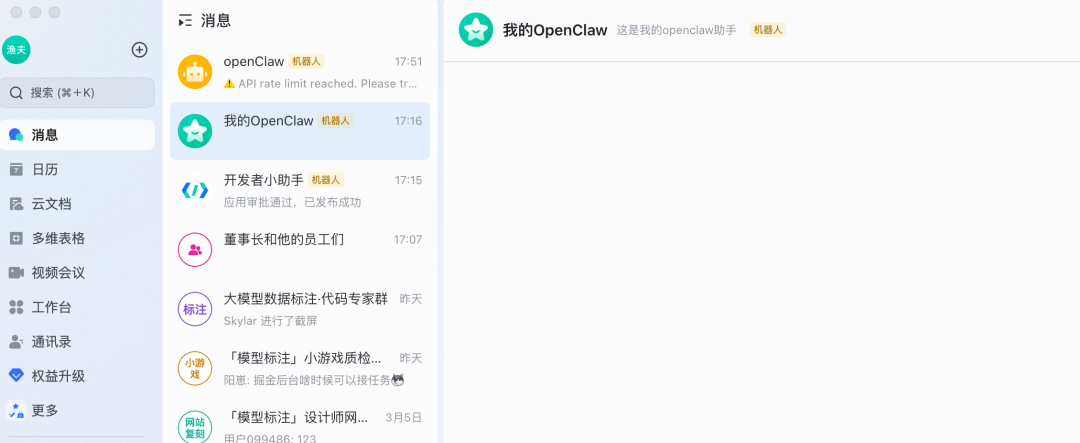Click the 我的OpenClaw header avatar
This screenshot has width=1080, height=443.
click(x=476, y=30)
